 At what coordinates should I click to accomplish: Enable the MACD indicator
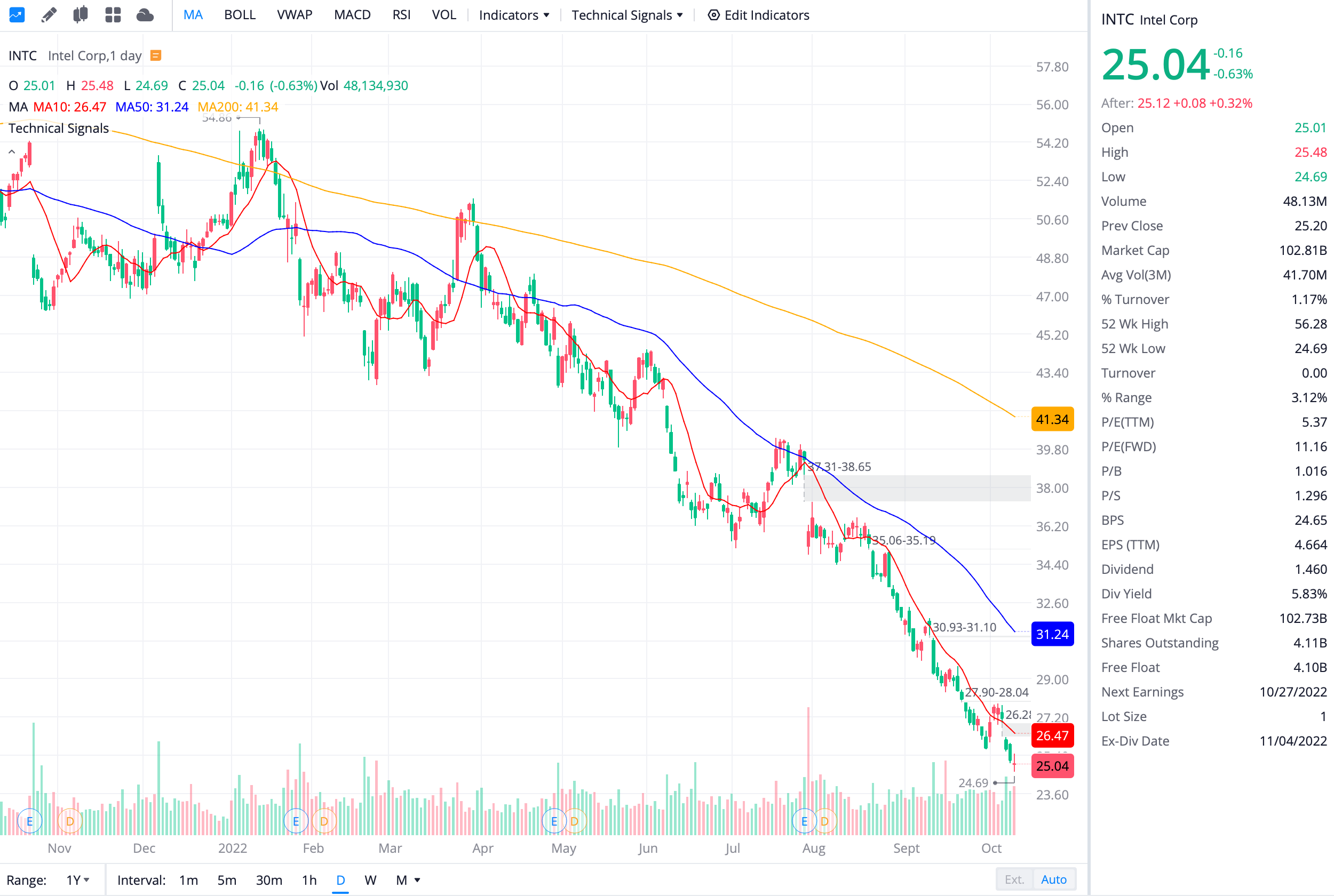[x=352, y=15]
